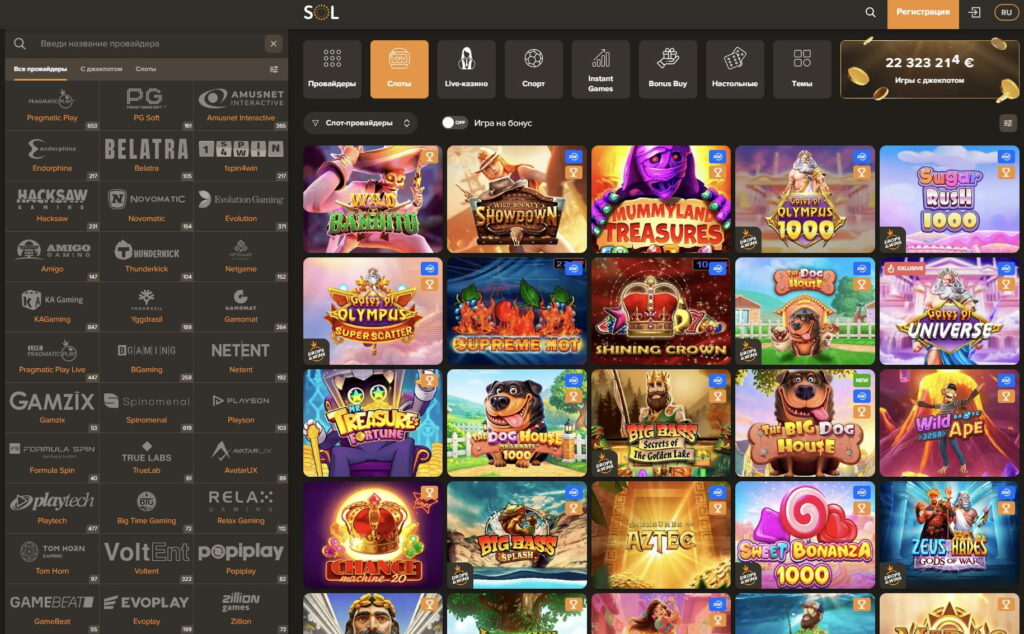
Task: Select the Relax Gaming provider
Action: [241, 509]
